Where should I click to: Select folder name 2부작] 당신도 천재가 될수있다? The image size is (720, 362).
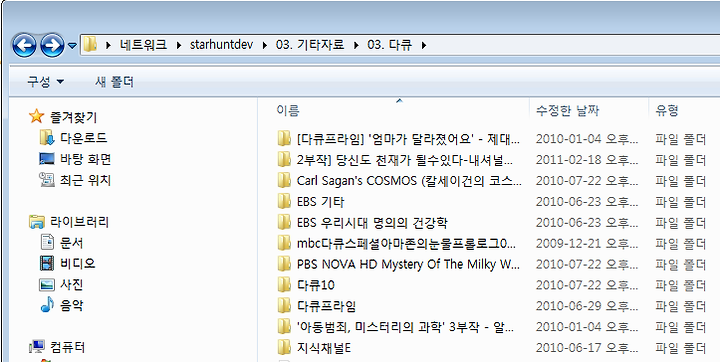405,160
